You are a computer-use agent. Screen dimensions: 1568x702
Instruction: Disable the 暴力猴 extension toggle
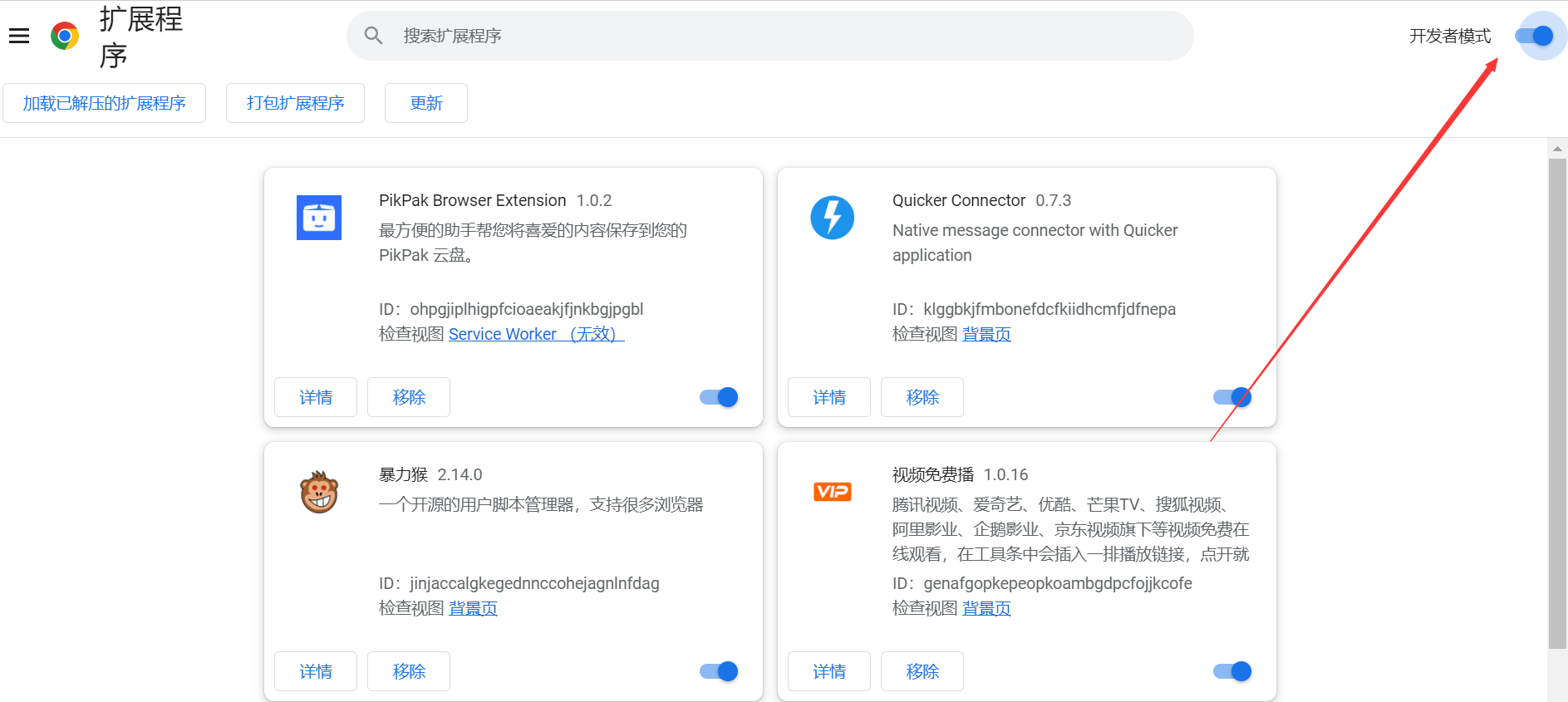coord(719,671)
